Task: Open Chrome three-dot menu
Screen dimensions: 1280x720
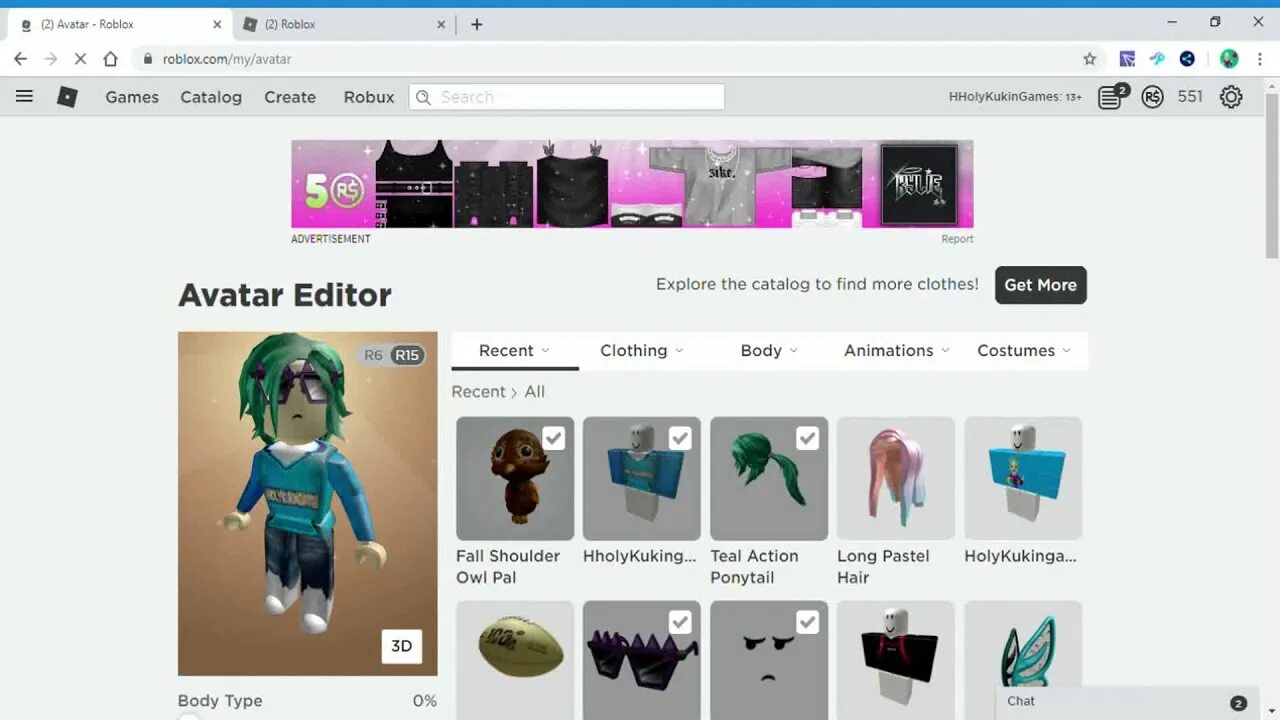Action: point(1260,59)
